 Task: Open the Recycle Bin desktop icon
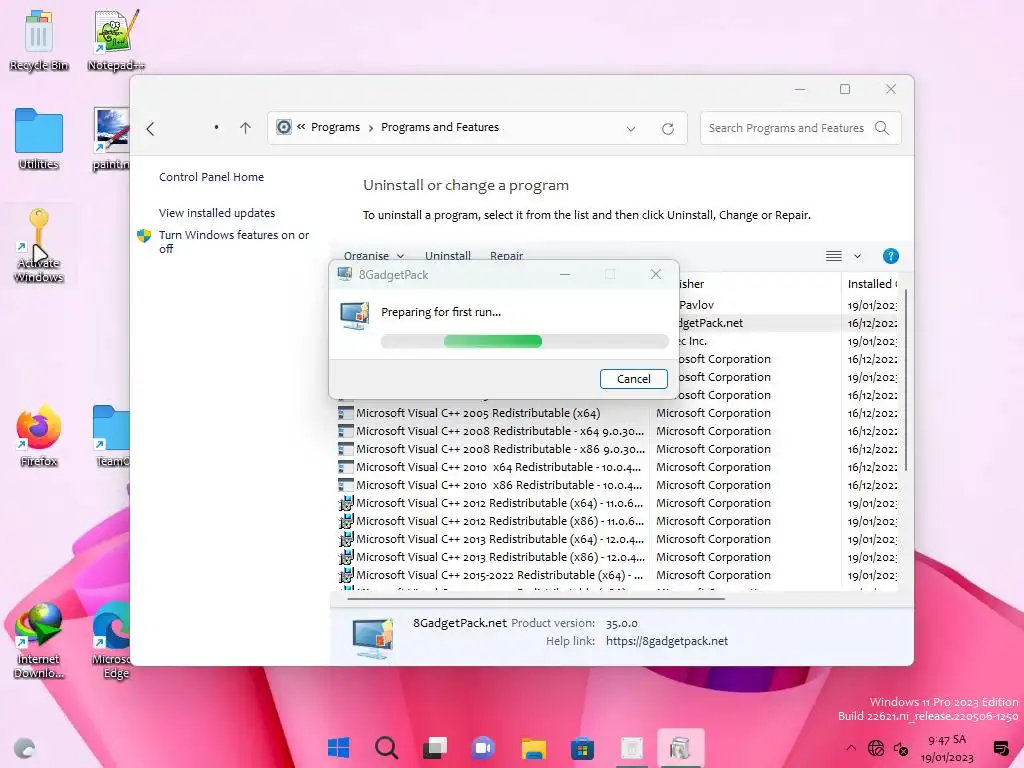[x=39, y=40]
